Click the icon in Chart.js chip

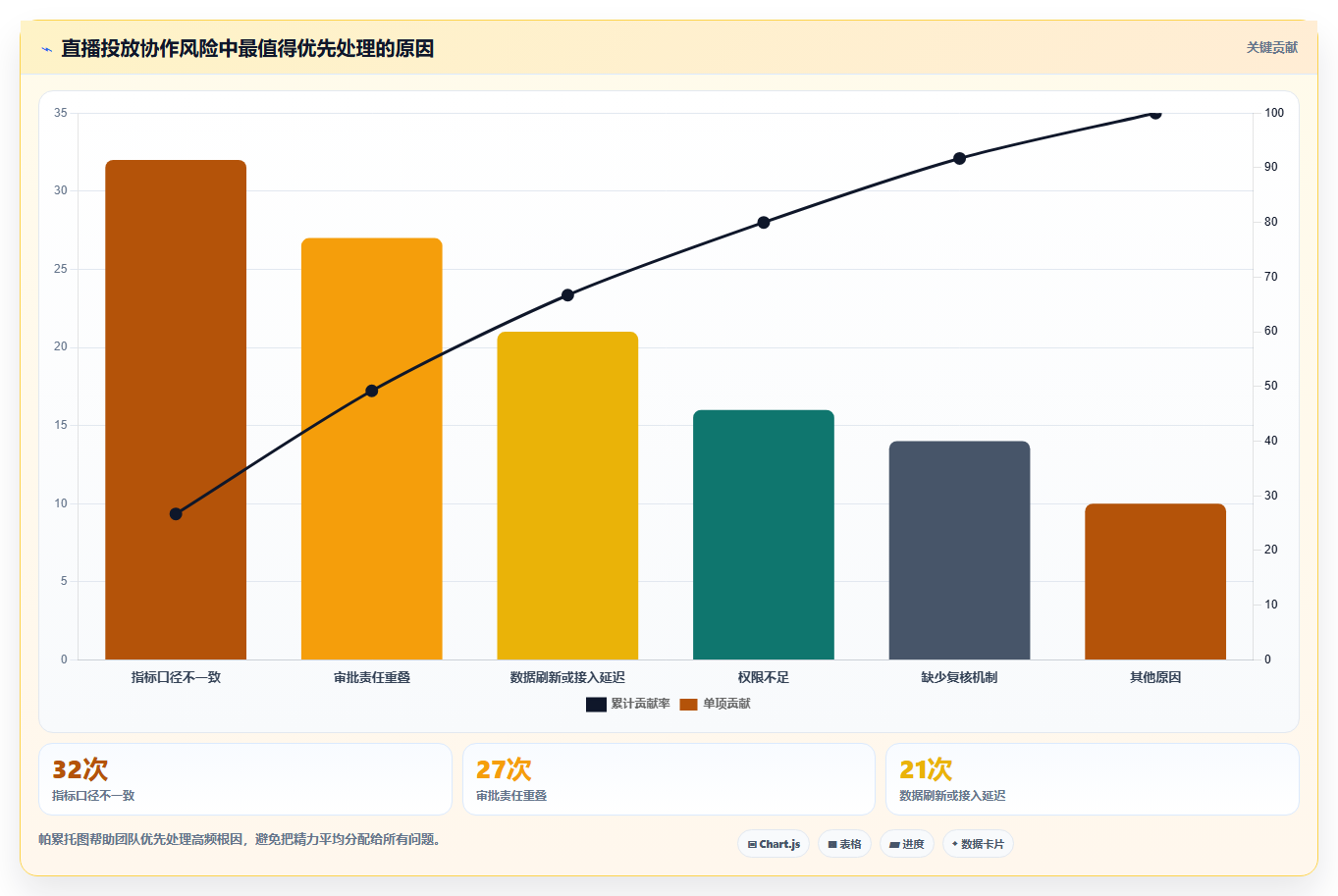click(752, 844)
